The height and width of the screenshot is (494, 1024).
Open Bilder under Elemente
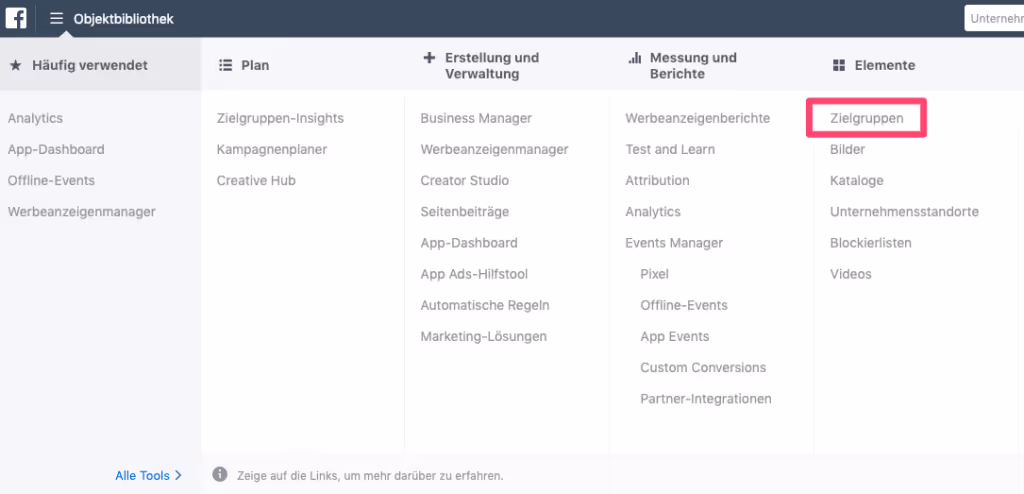click(x=847, y=150)
